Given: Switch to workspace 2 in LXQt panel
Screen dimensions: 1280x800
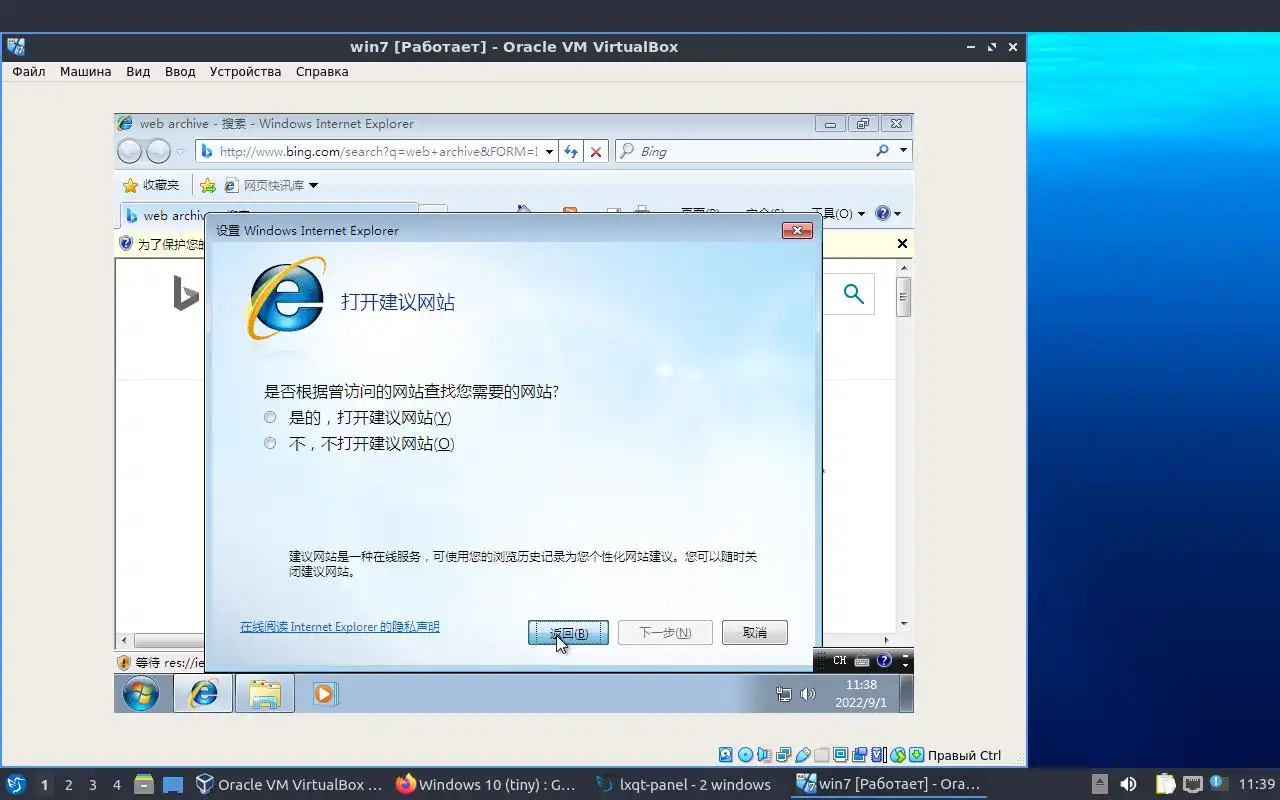Looking at the screenshot, I should coord(68,785).
